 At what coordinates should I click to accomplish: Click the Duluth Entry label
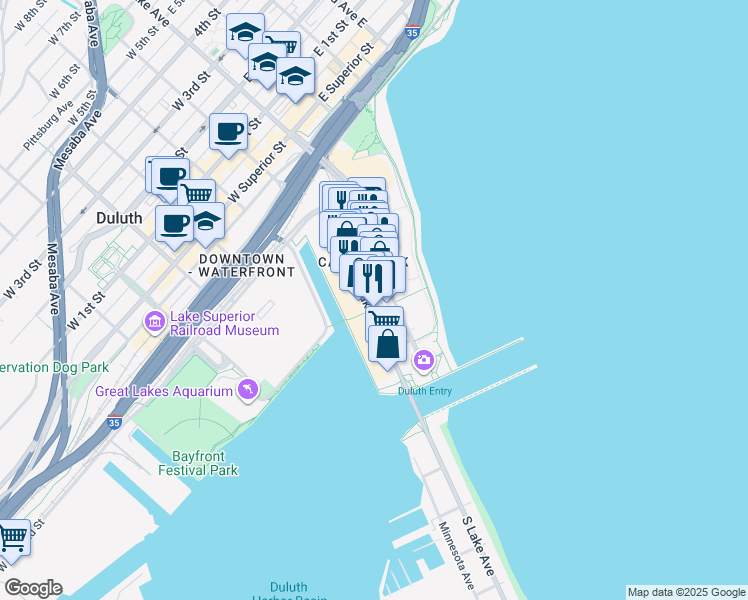[x=425, y=391]
